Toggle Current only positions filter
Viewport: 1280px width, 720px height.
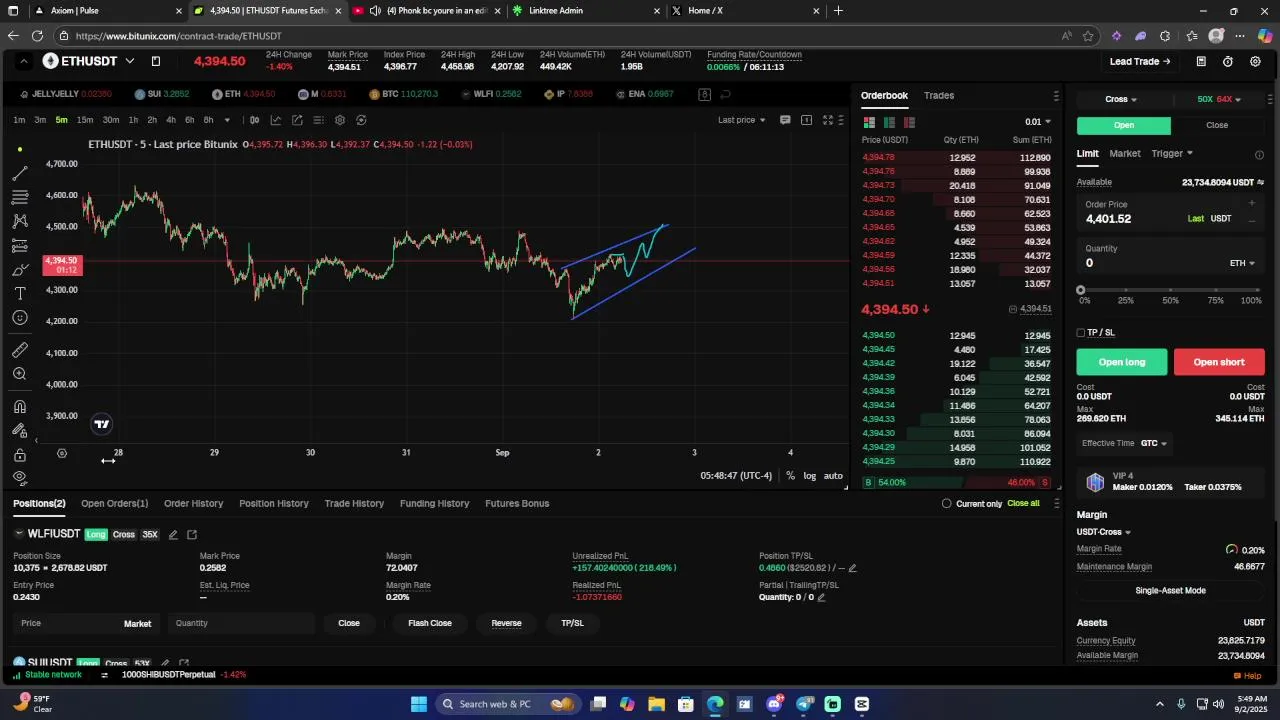pos(947,503)
